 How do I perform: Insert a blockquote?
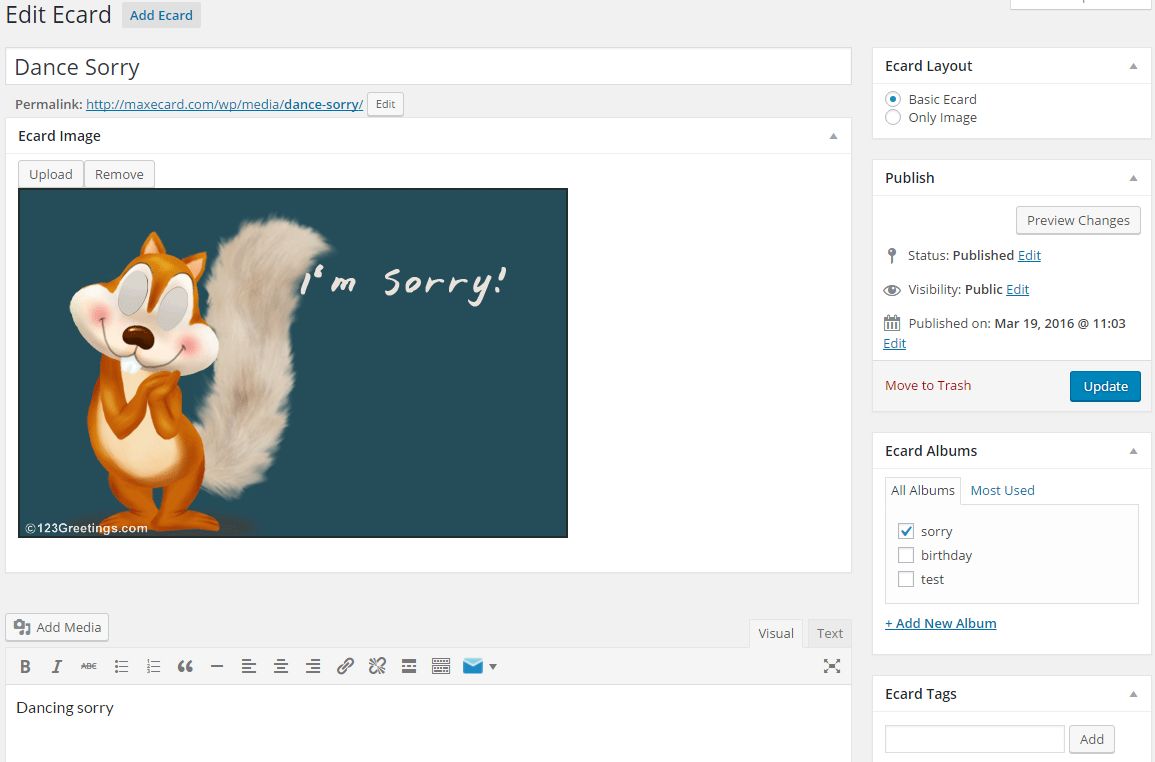click(x=185, y=666)
